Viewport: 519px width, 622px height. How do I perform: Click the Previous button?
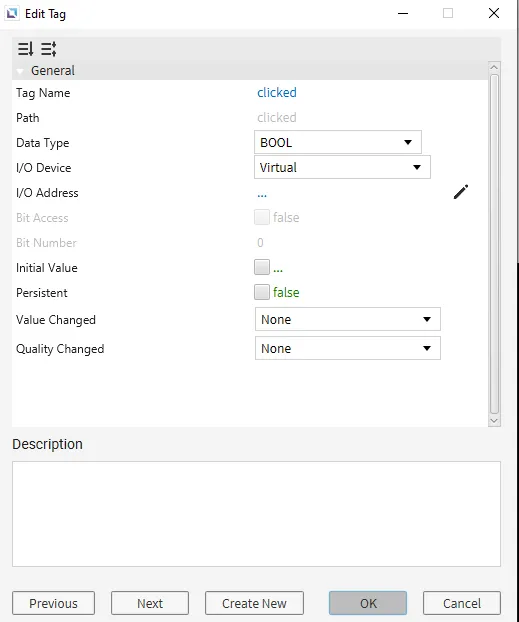tap(54, 603)
